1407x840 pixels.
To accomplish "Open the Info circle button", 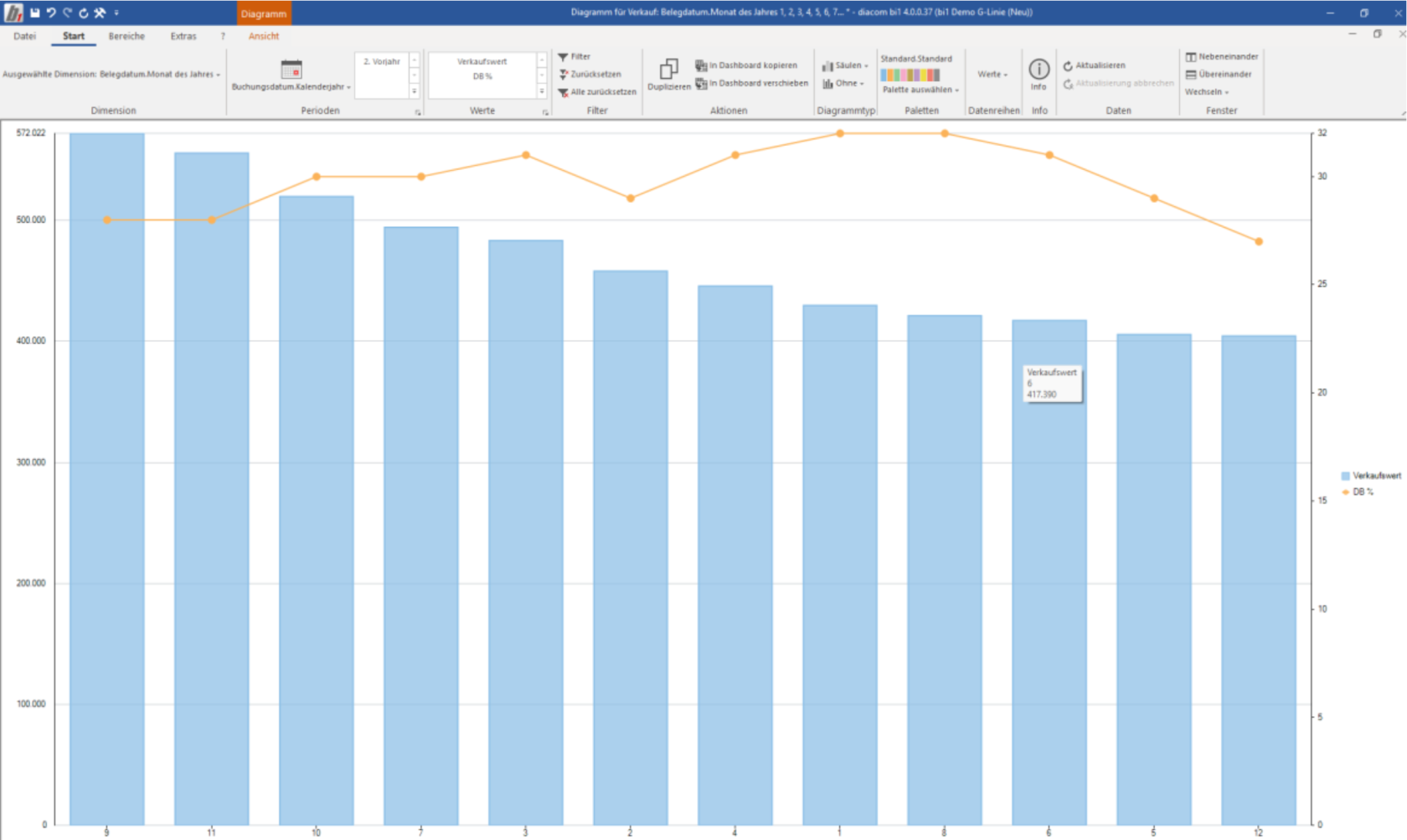I will point(1038,74).
